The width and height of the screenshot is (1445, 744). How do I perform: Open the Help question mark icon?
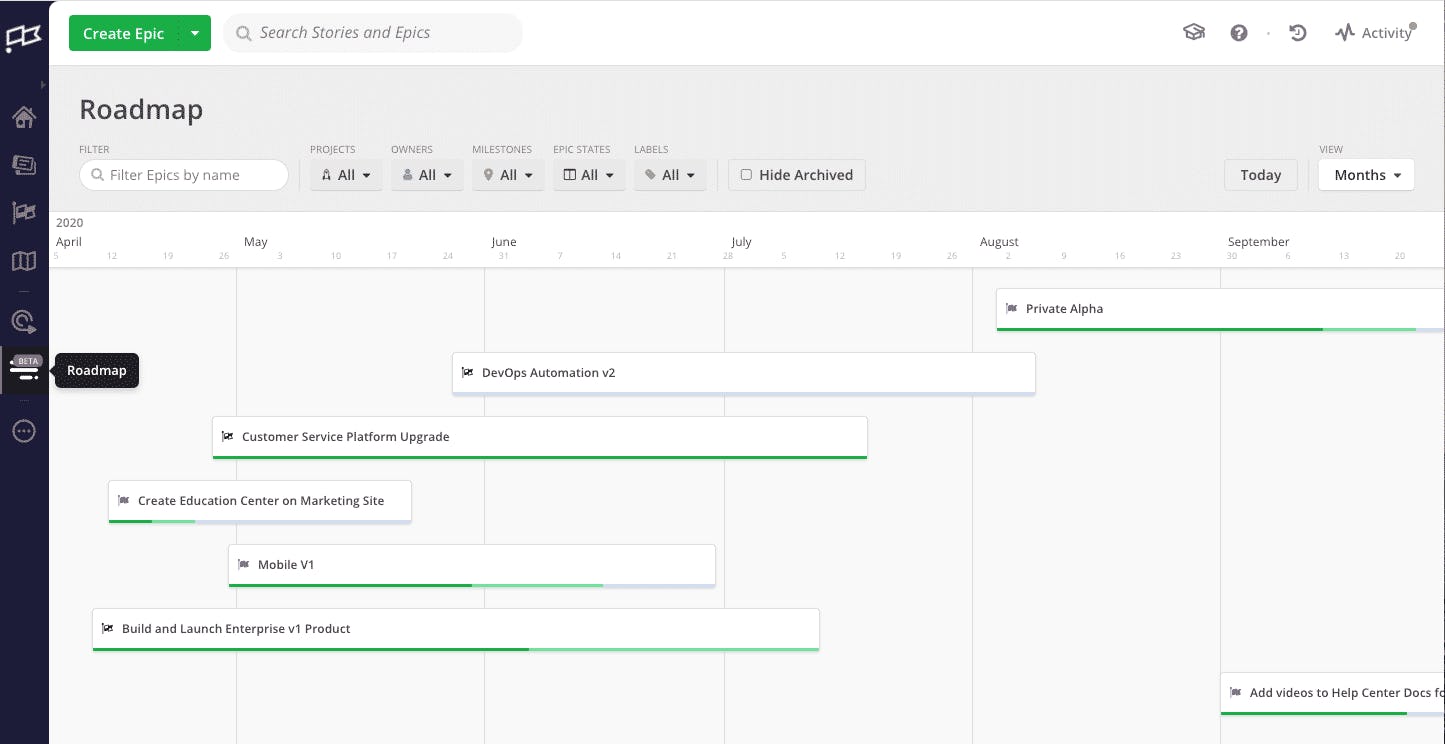1239,33
